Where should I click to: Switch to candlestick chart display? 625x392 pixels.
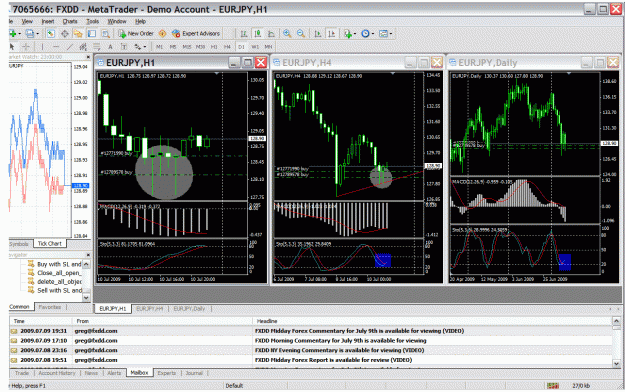coord(257,34)
